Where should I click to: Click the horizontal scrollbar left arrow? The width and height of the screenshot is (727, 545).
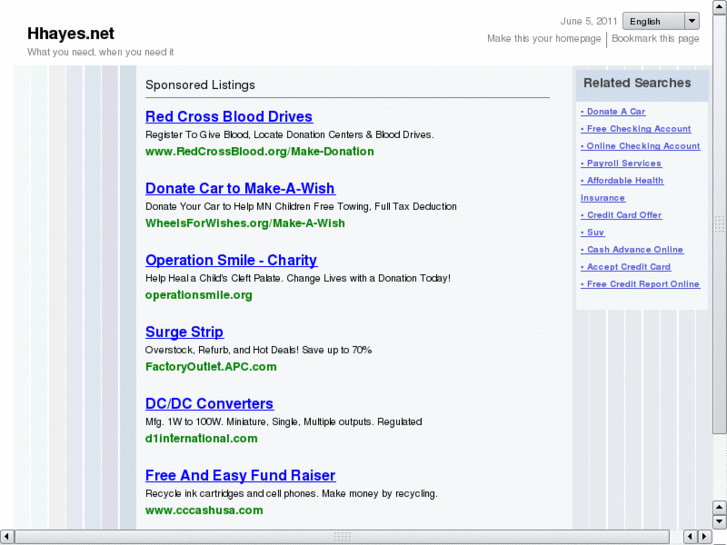7,537
